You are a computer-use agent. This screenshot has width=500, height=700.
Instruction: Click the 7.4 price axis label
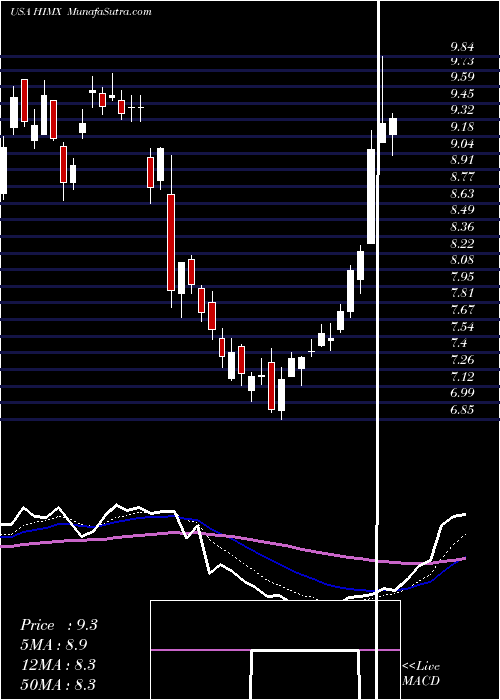(459, 344)
